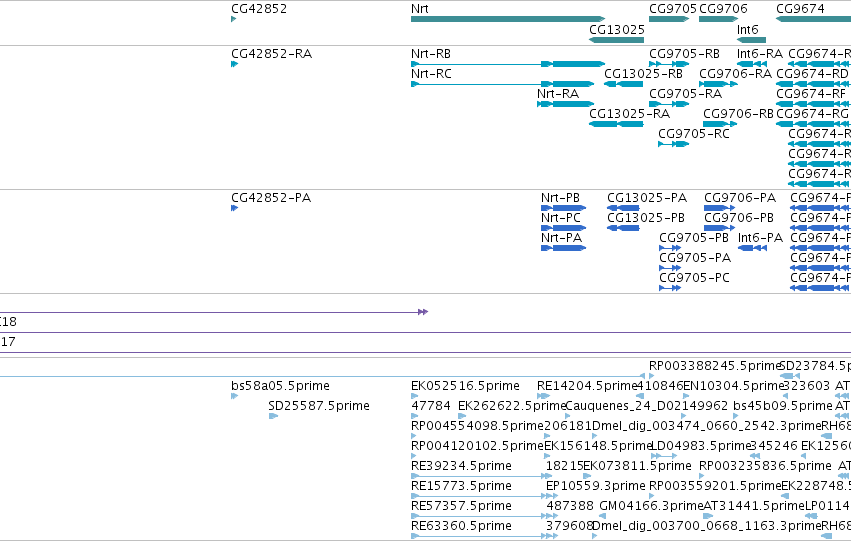Click the Int6-RA transcript label
Image resolution: width=851 pixels, height=541 pixels.
coord(760,54)
